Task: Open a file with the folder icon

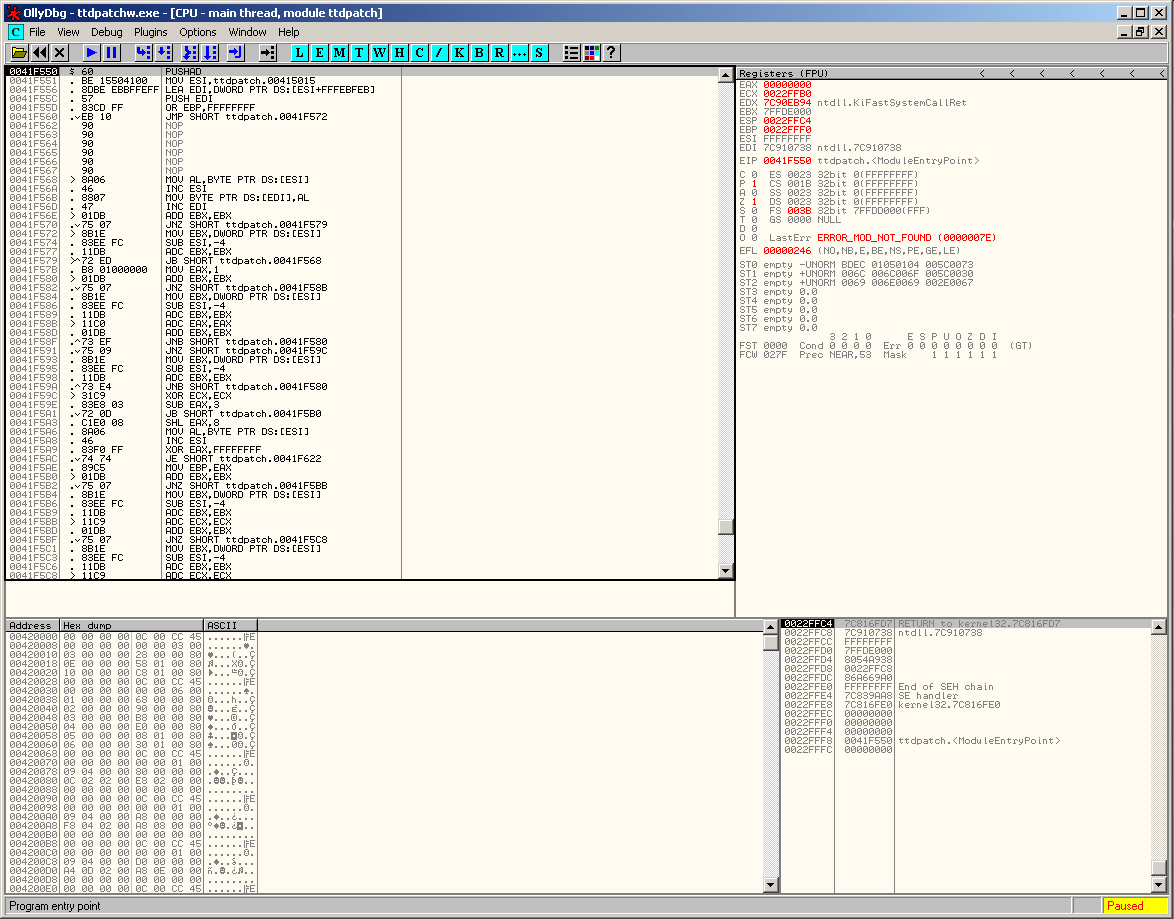Action: [19, 52]
